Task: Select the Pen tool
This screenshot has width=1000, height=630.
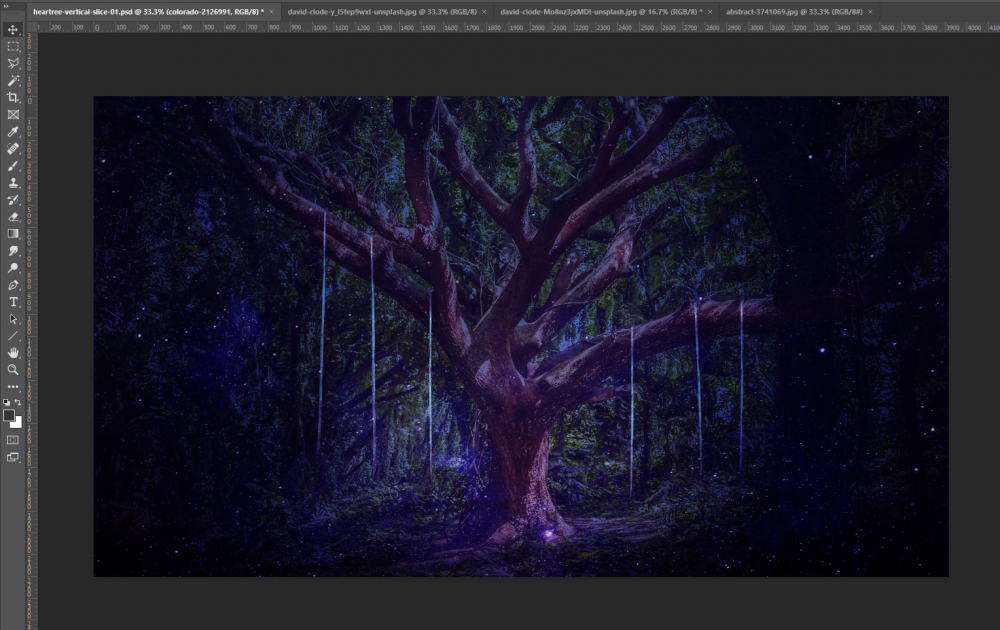Action: (x=13, y=285)
